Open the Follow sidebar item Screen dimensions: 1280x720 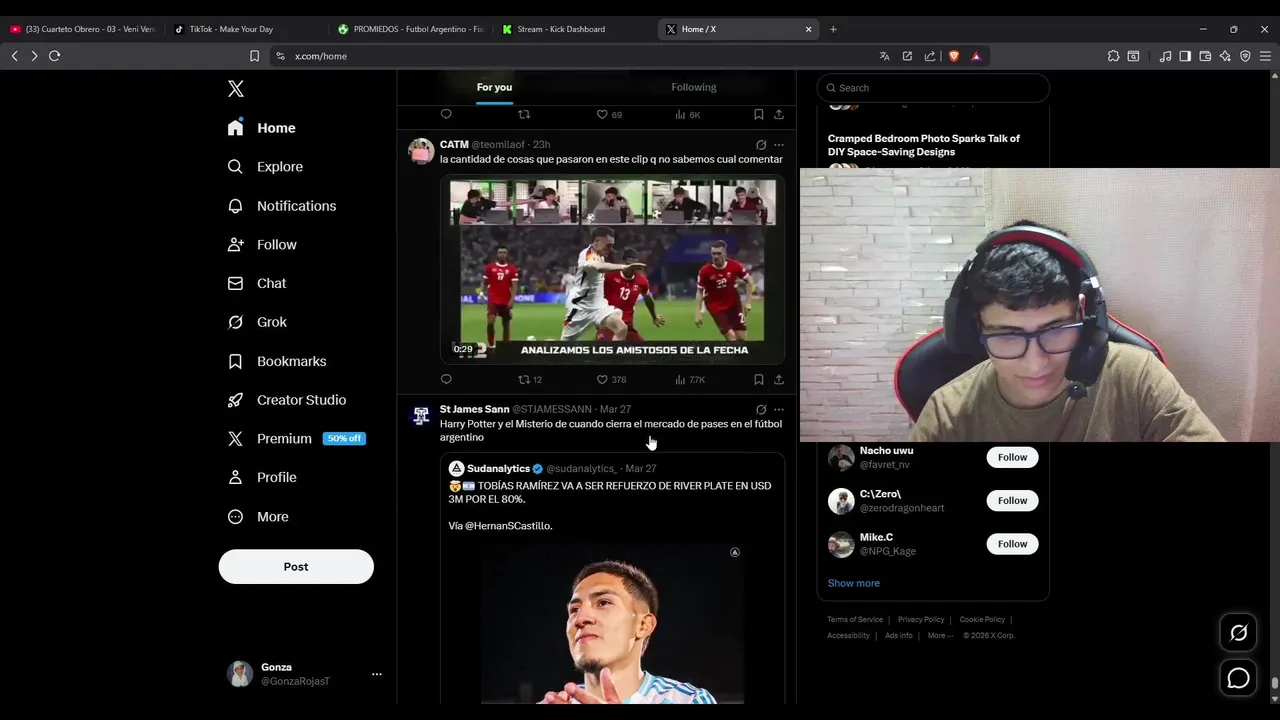click(x=262, y=245)
